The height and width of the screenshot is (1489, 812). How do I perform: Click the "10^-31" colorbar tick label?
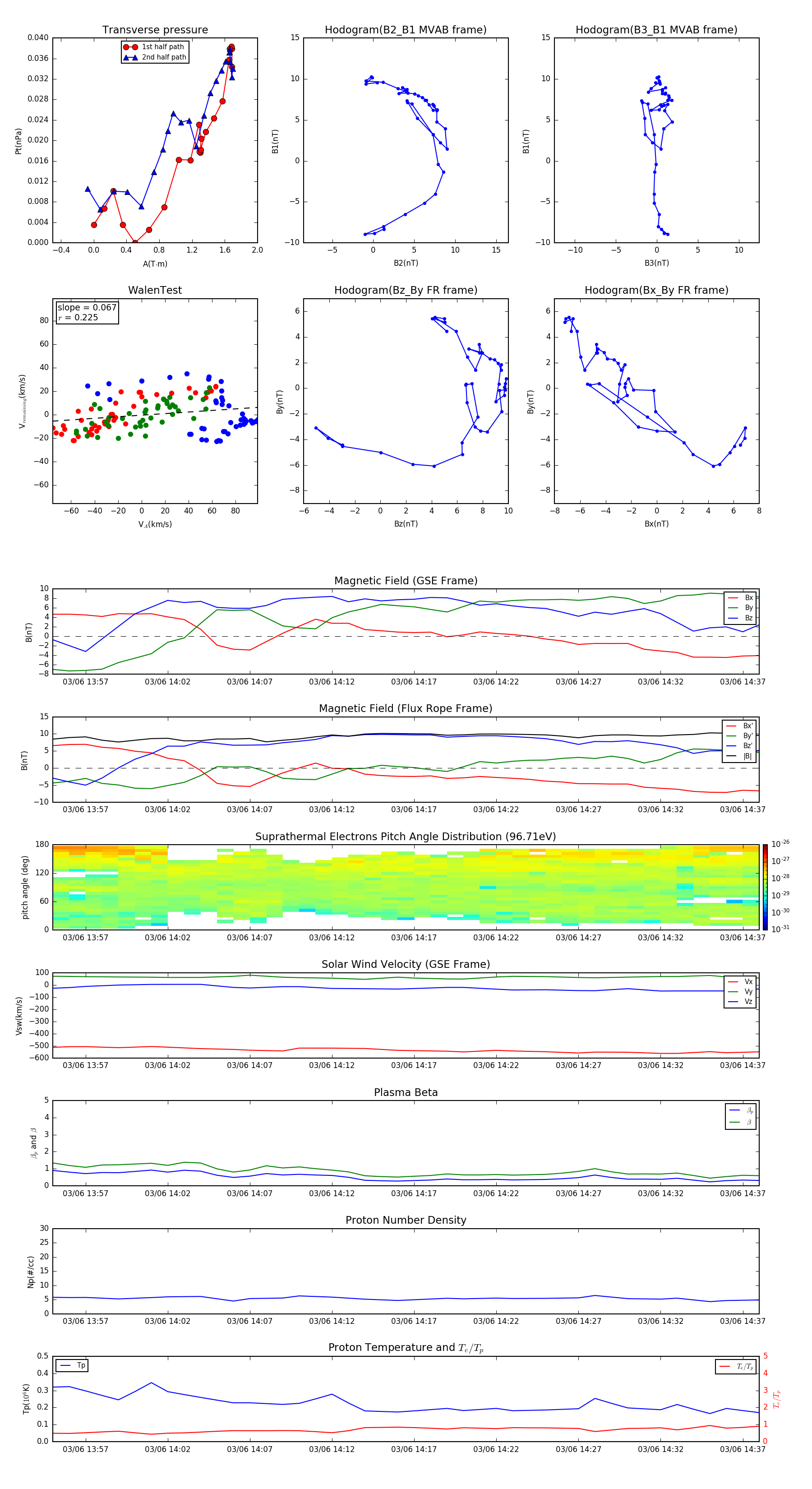click(x=780, y=929)
